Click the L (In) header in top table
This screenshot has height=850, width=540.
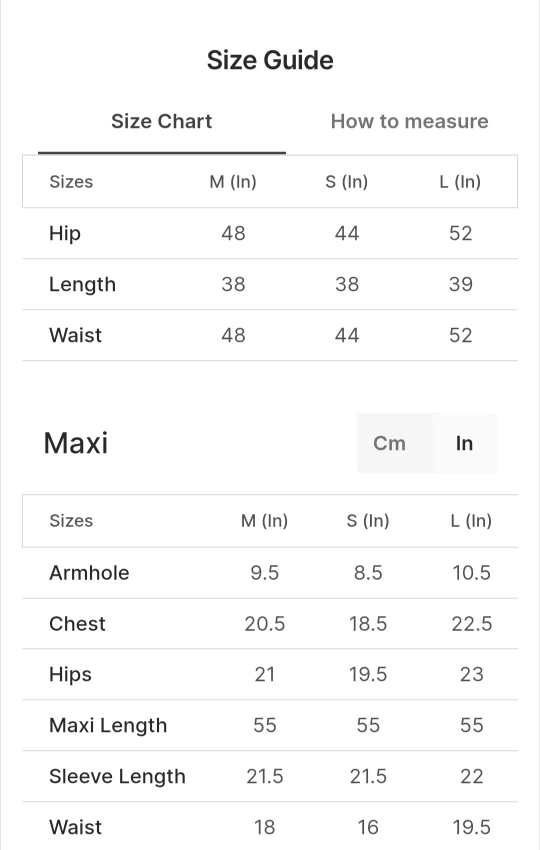[x=460, y=182]
